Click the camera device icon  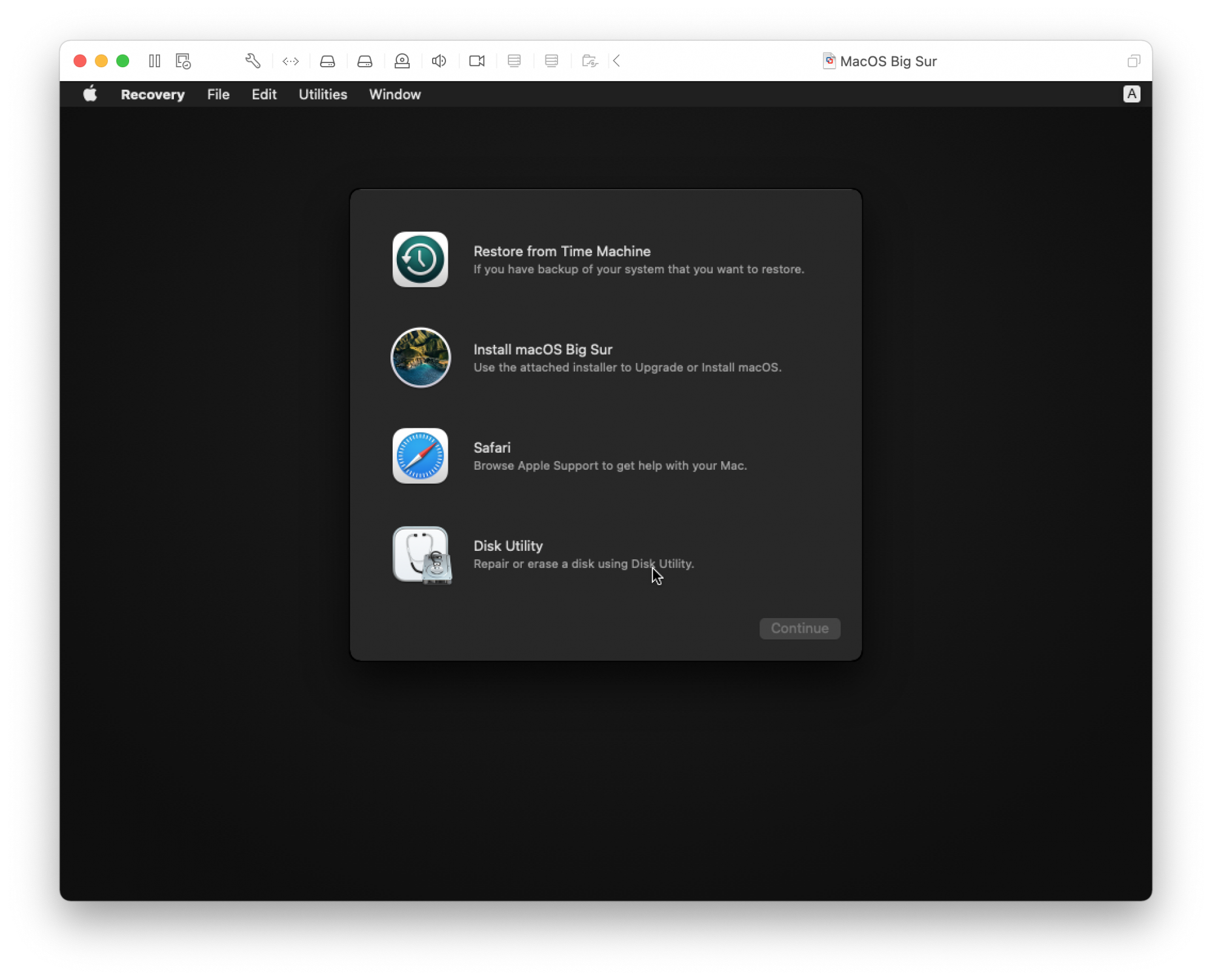pos(402,61)
